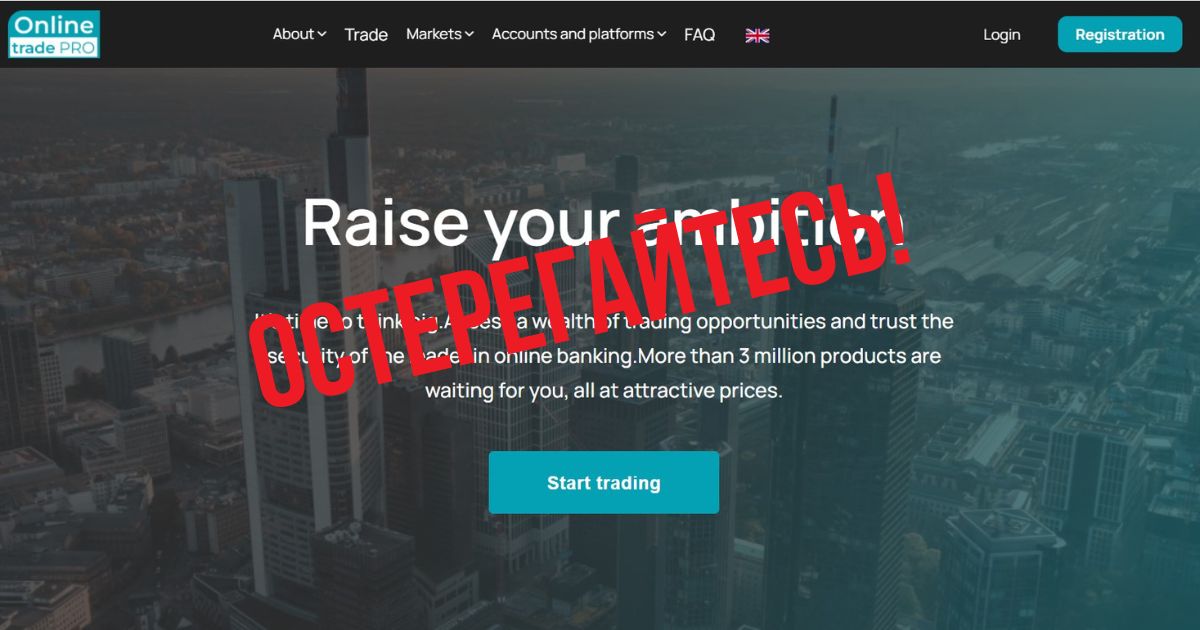Select Accounts and platforms menu label
Image resolution: width=1200 pixels, height=630 pixels.
pyautogui.click(x=573, y=34)
